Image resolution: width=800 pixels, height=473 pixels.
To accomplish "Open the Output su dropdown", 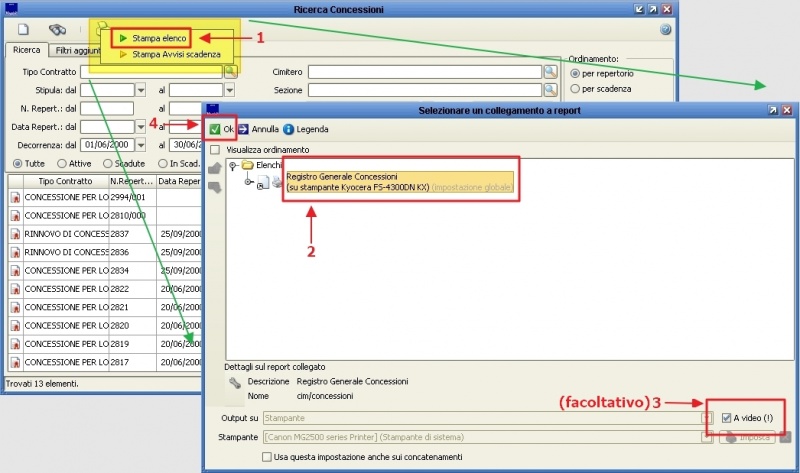I will coord(707,418).
